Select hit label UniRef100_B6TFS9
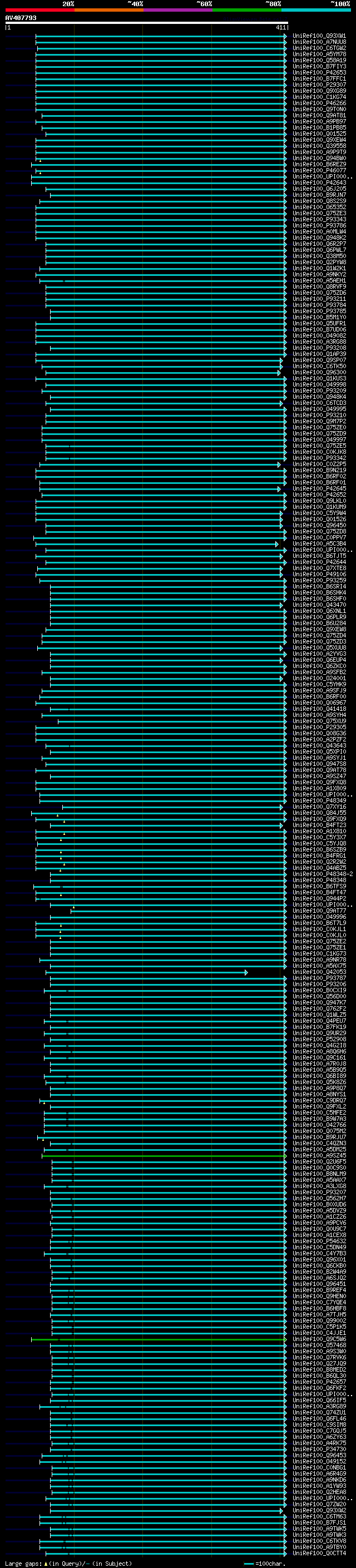The height and width of the screenshot is (1568, 356). pos(319,886)
